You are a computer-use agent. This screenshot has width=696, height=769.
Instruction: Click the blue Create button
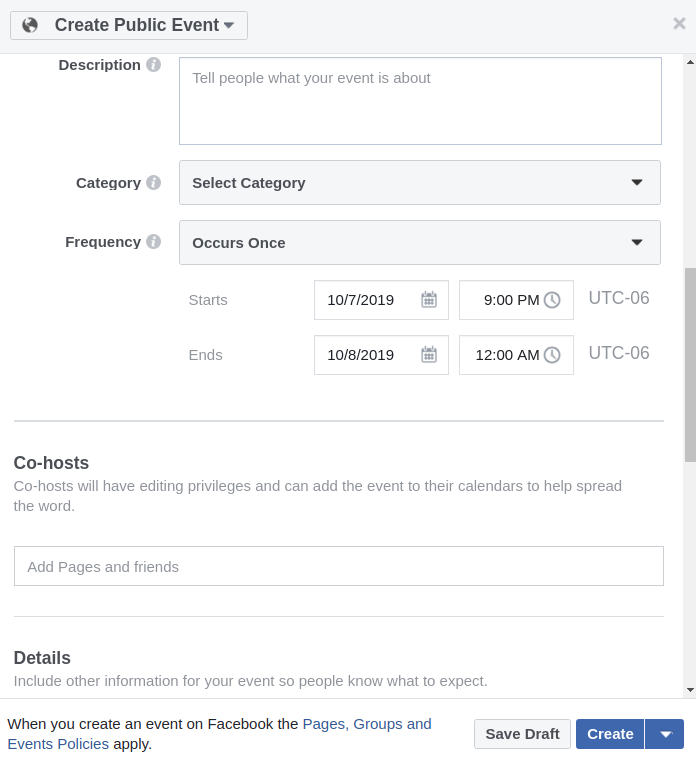click(610, 734)
